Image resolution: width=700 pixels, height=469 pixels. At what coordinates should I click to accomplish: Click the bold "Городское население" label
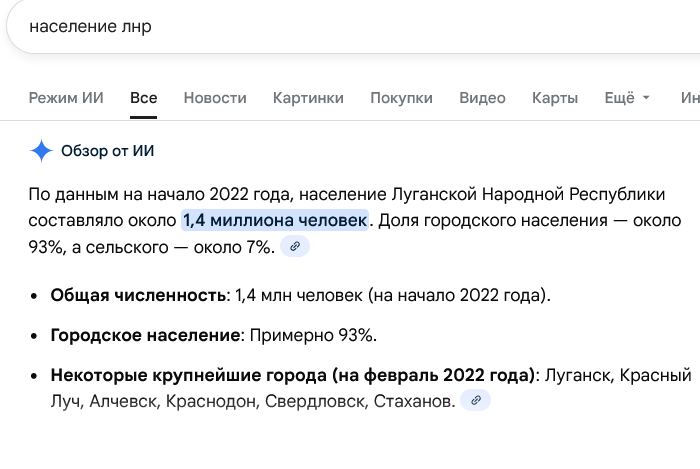point(144,335)
